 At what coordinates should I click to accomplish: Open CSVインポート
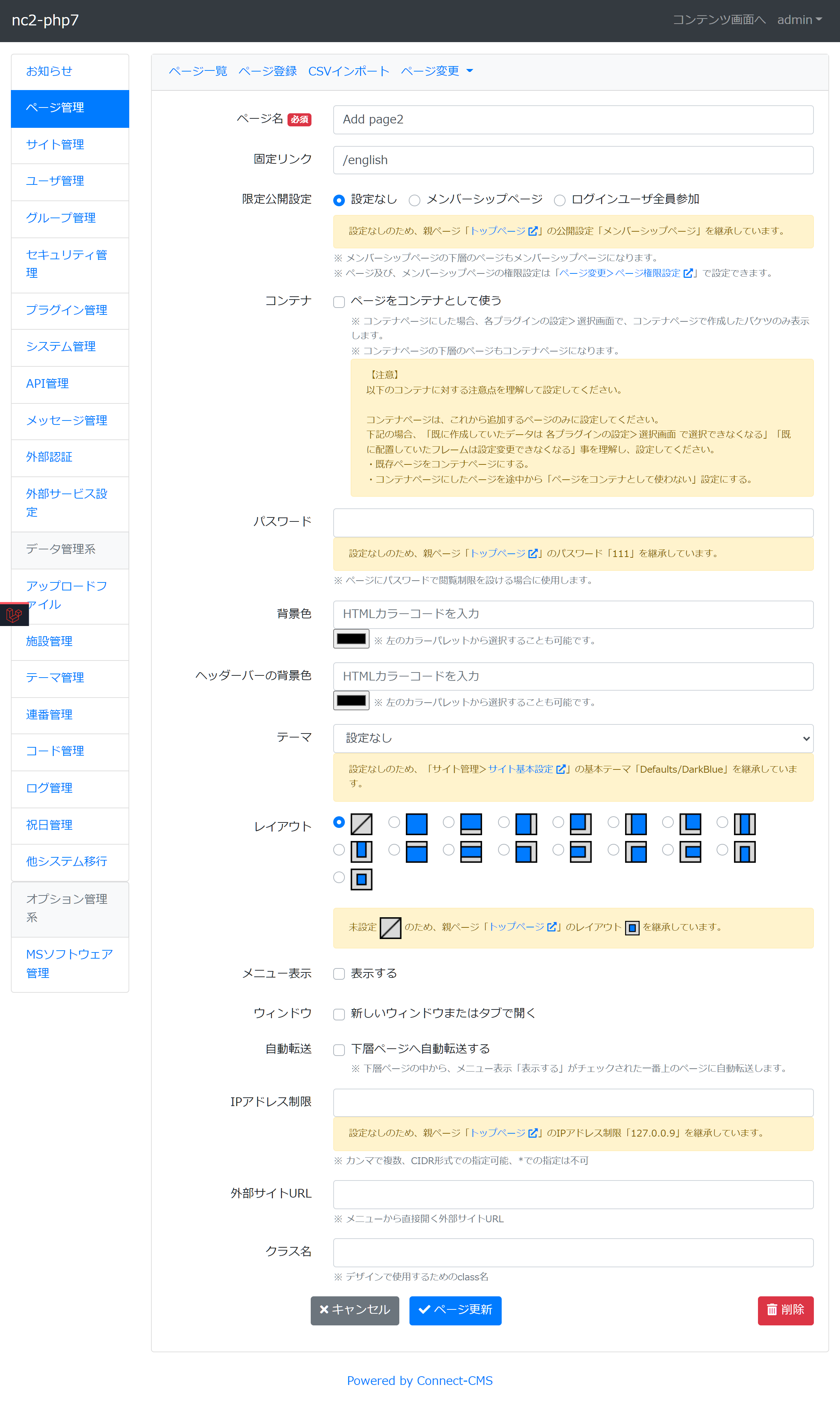(349, 71)
